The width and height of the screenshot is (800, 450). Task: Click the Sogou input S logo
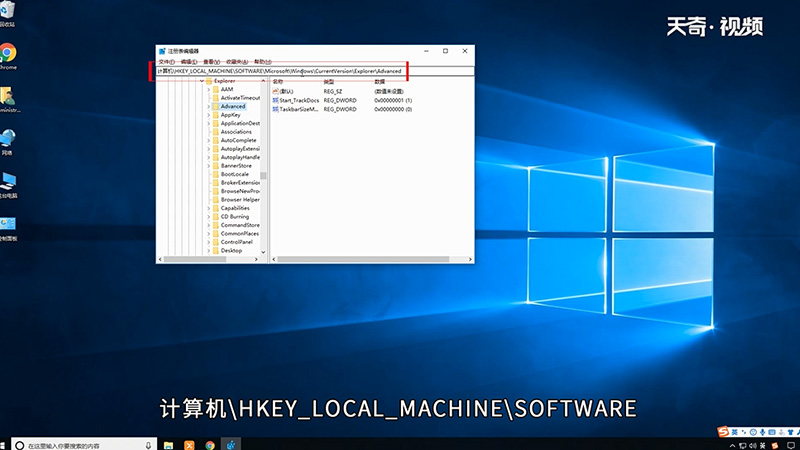723,432
